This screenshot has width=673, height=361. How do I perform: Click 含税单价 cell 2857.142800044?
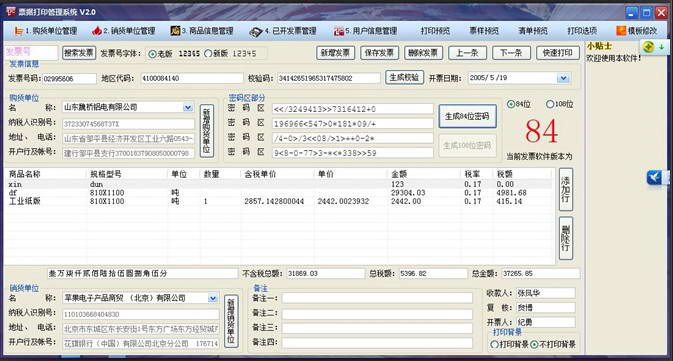point(274,201)
